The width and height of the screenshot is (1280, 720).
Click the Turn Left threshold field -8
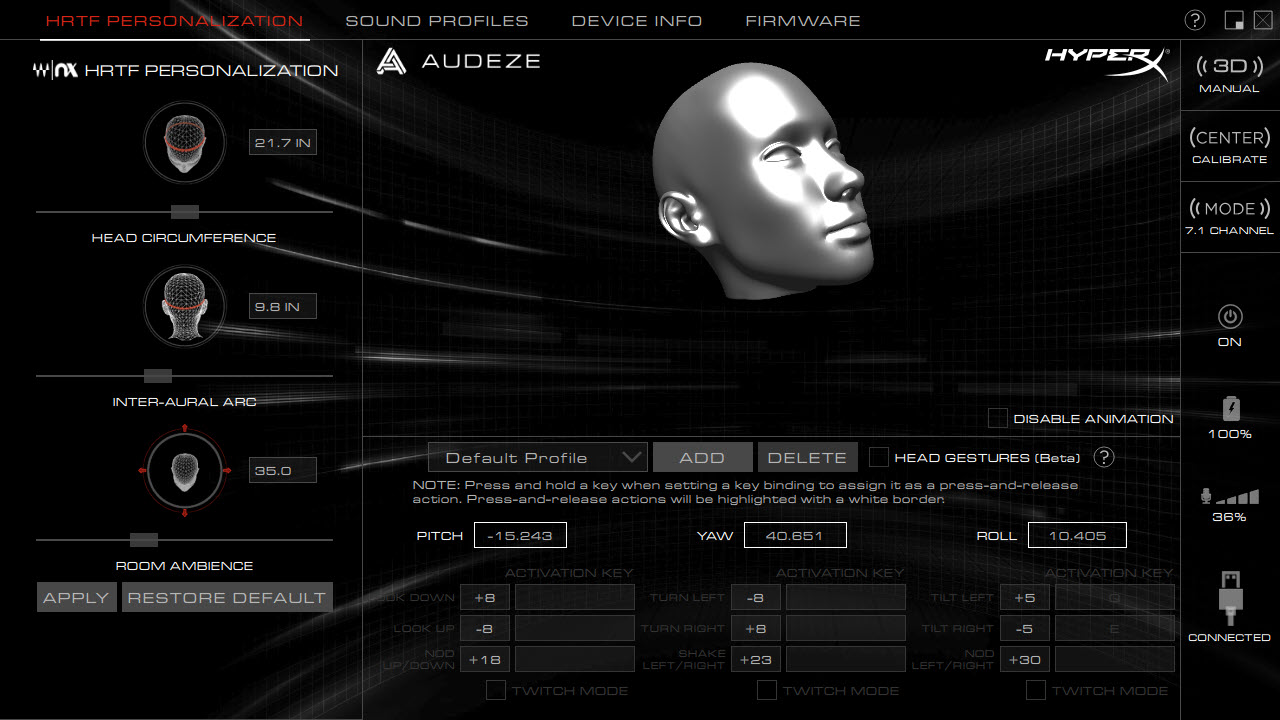pyautogui.click(x=756, y=597)
